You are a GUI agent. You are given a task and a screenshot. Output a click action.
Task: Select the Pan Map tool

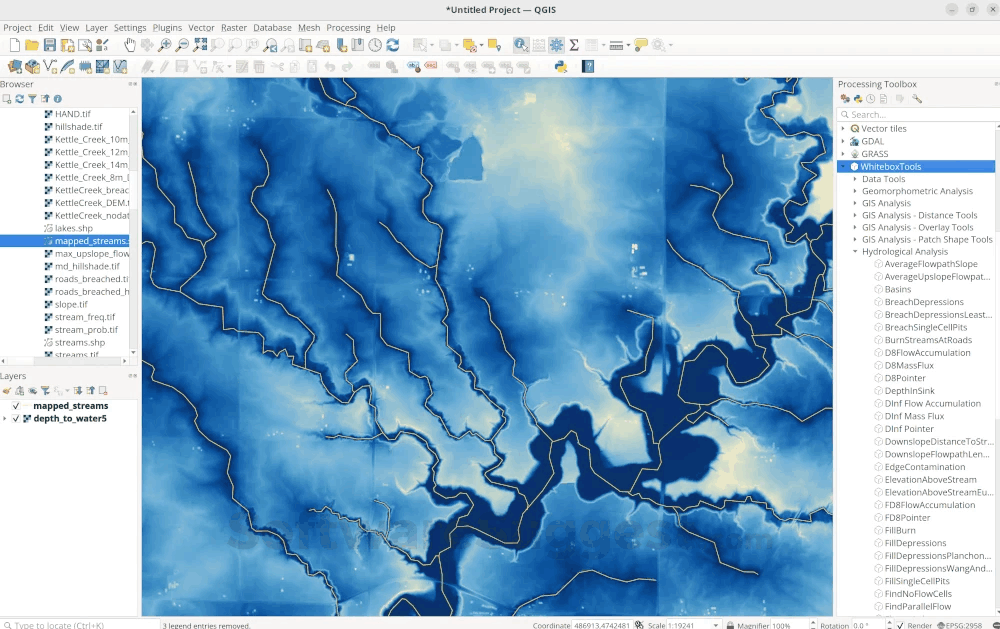point(128,44)
